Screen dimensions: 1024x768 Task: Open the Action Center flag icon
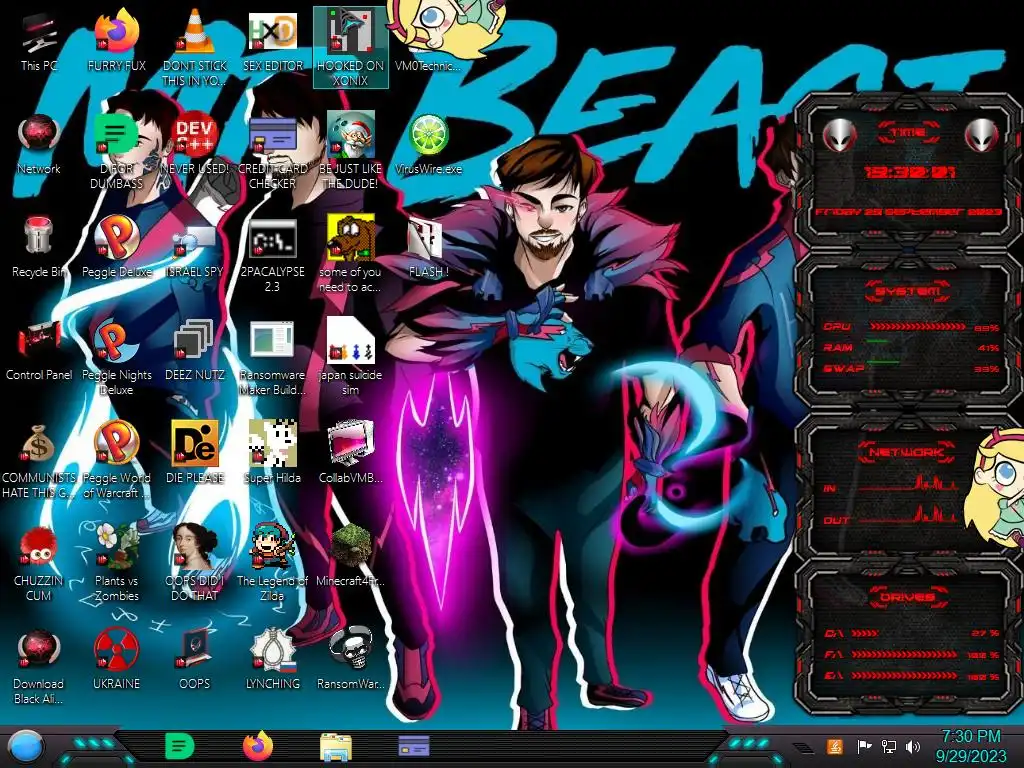click(864, 747)
